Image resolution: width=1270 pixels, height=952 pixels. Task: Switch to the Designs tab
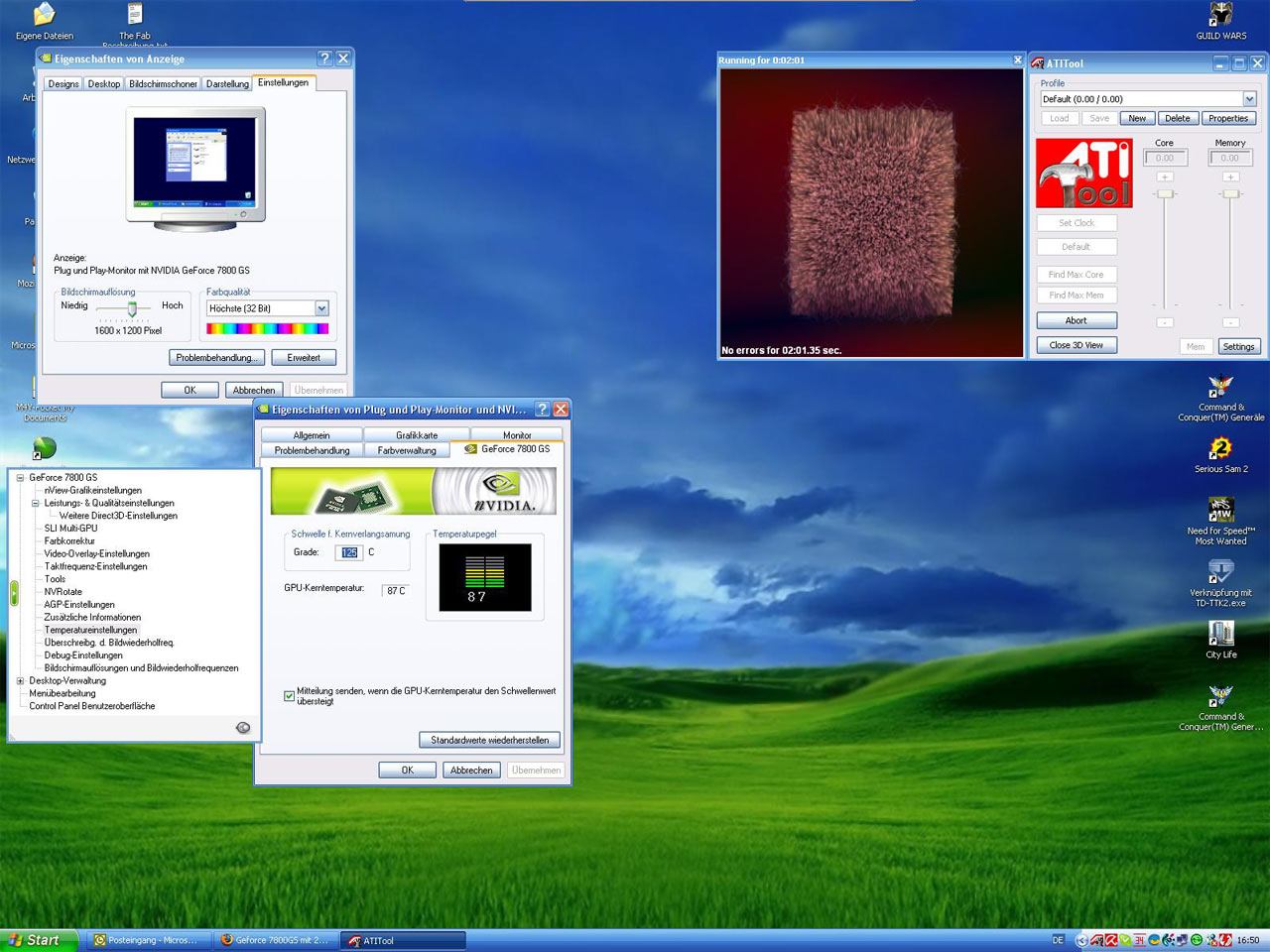[63, 84]
